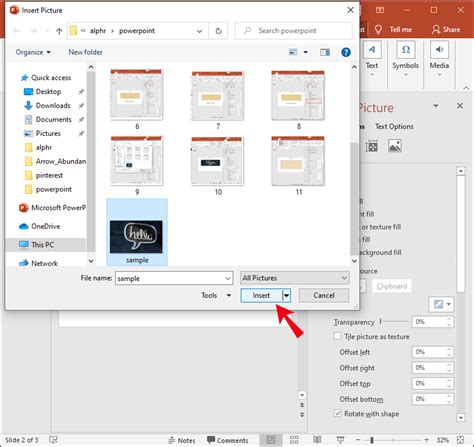
Task: Open Notes pane from status bar
Action: pyautogui.click(x=182, y=440)
